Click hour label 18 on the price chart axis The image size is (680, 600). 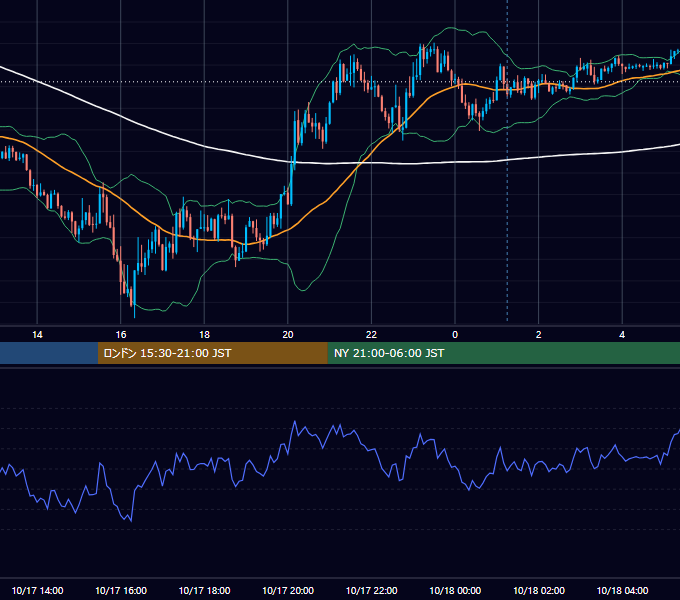point(204,335)
